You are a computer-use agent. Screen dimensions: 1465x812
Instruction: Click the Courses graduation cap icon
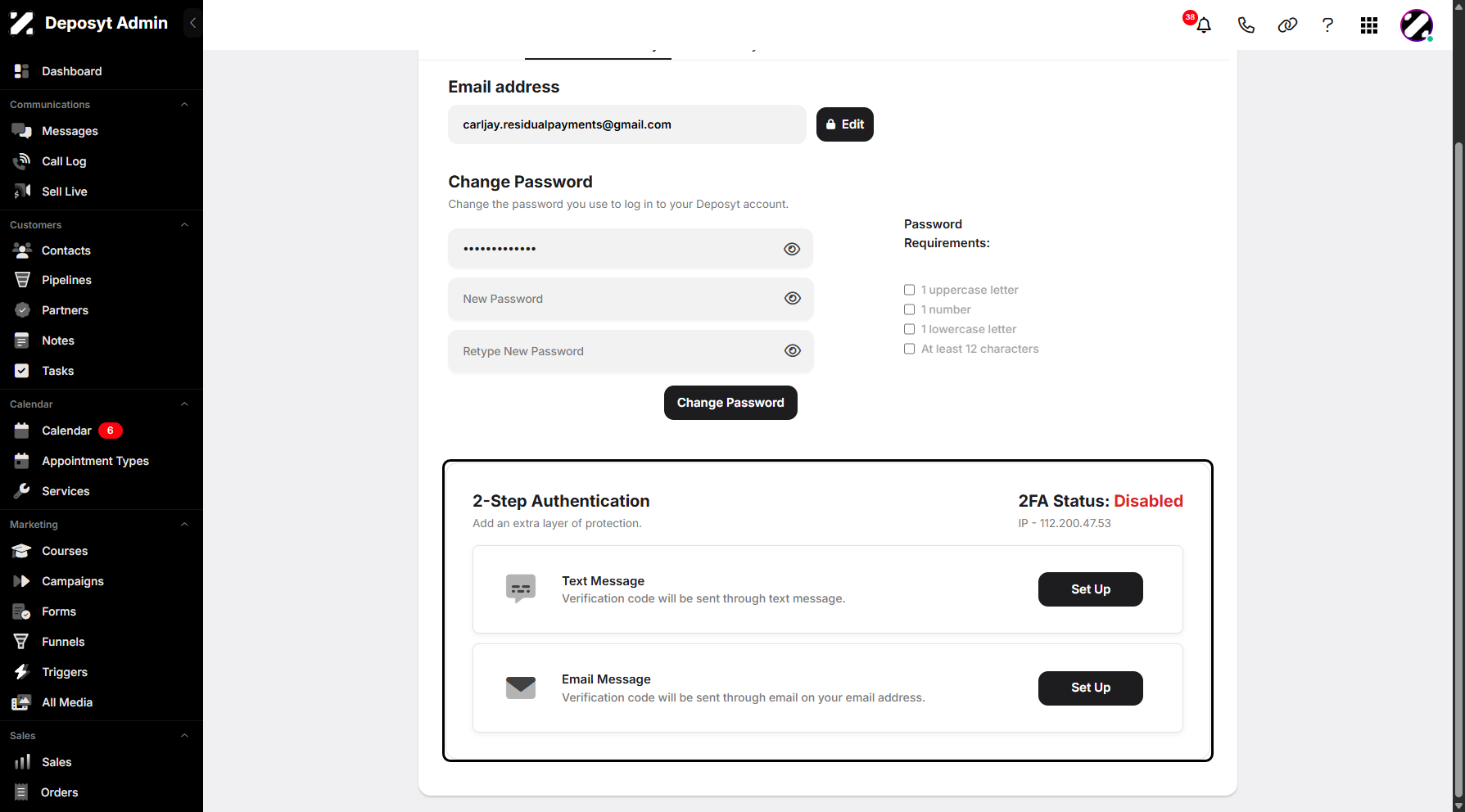tap(22, 551)
